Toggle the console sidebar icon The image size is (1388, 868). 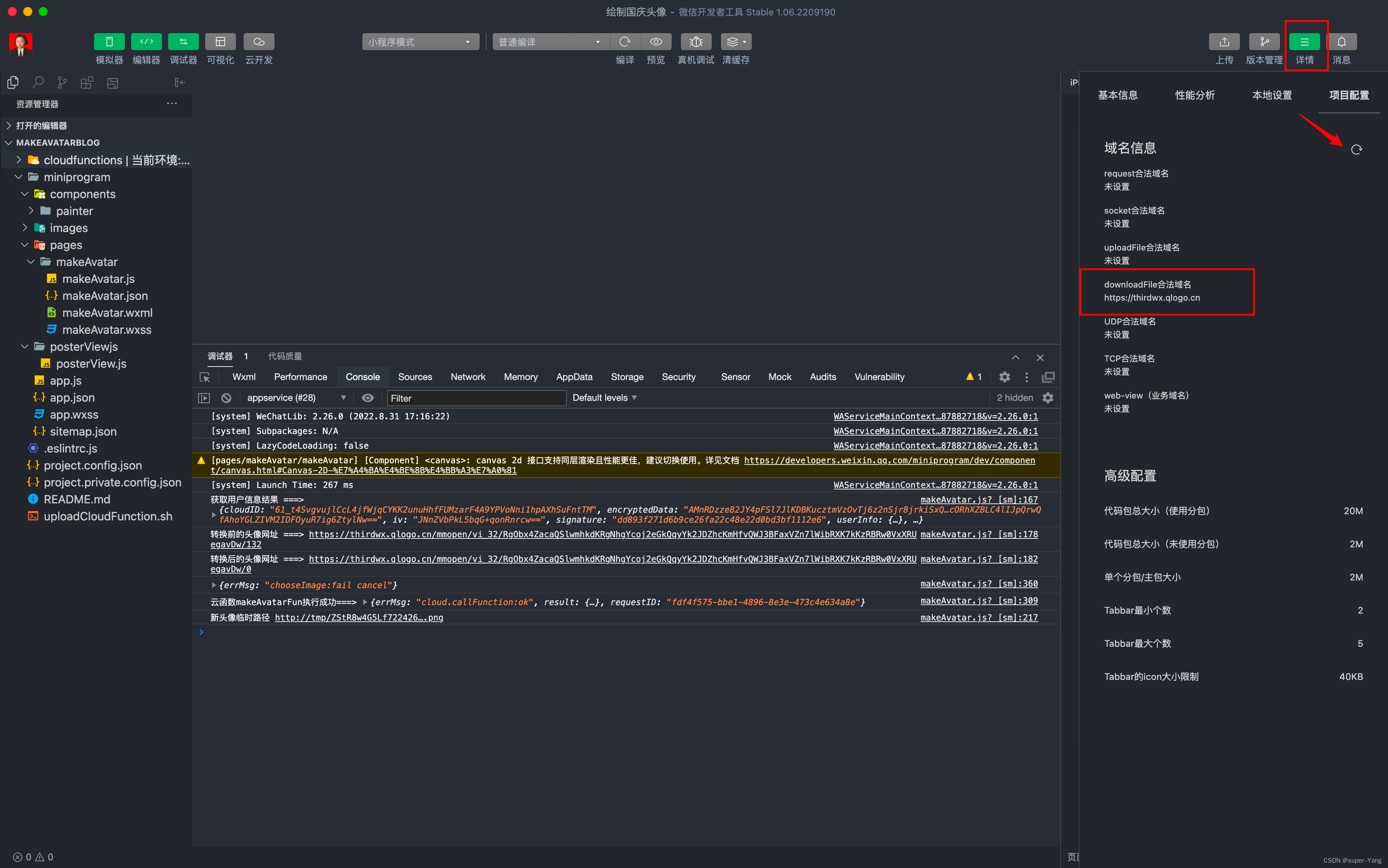pos(204,398)
